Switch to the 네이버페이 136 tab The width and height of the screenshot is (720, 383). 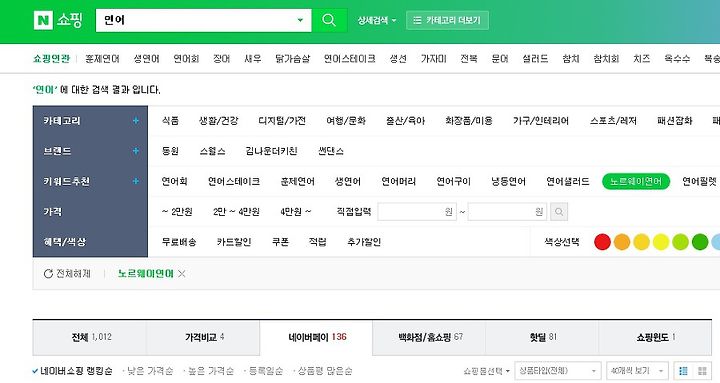(316, 337)
